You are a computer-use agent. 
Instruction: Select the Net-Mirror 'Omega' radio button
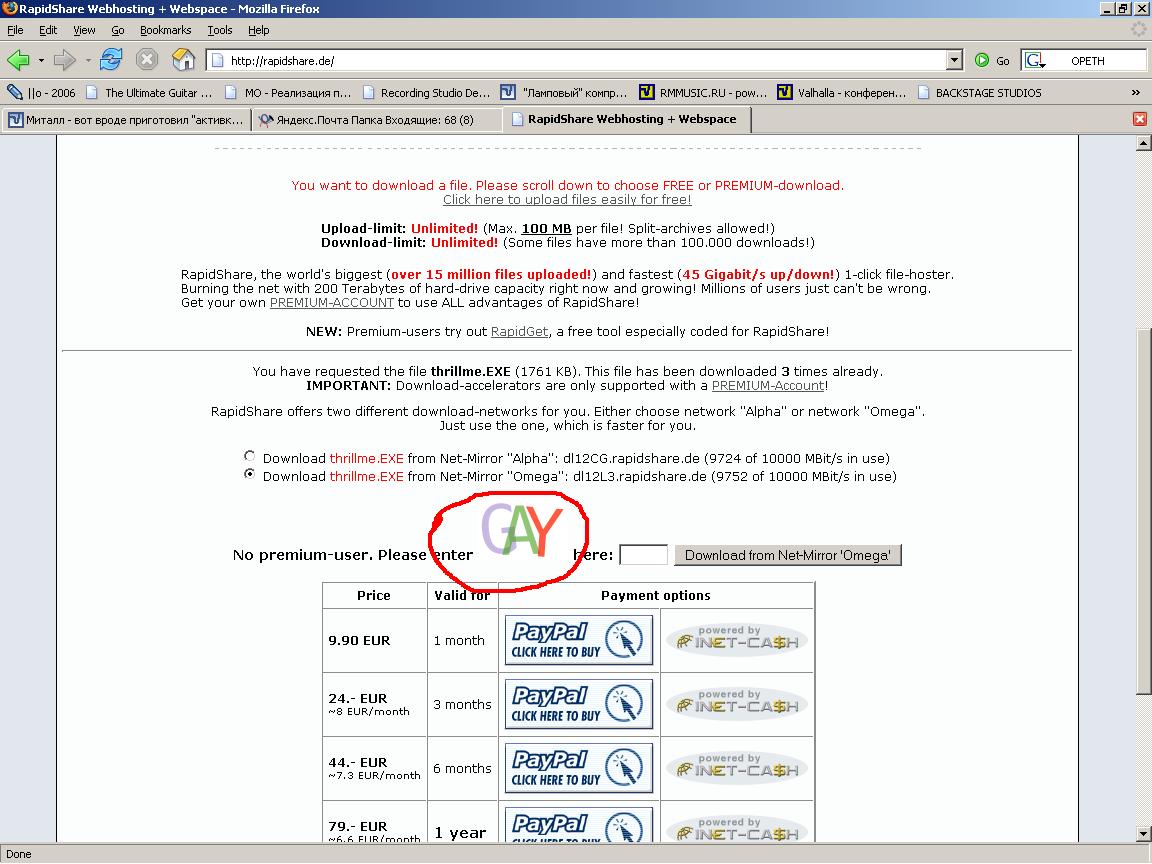coord(250,474)
